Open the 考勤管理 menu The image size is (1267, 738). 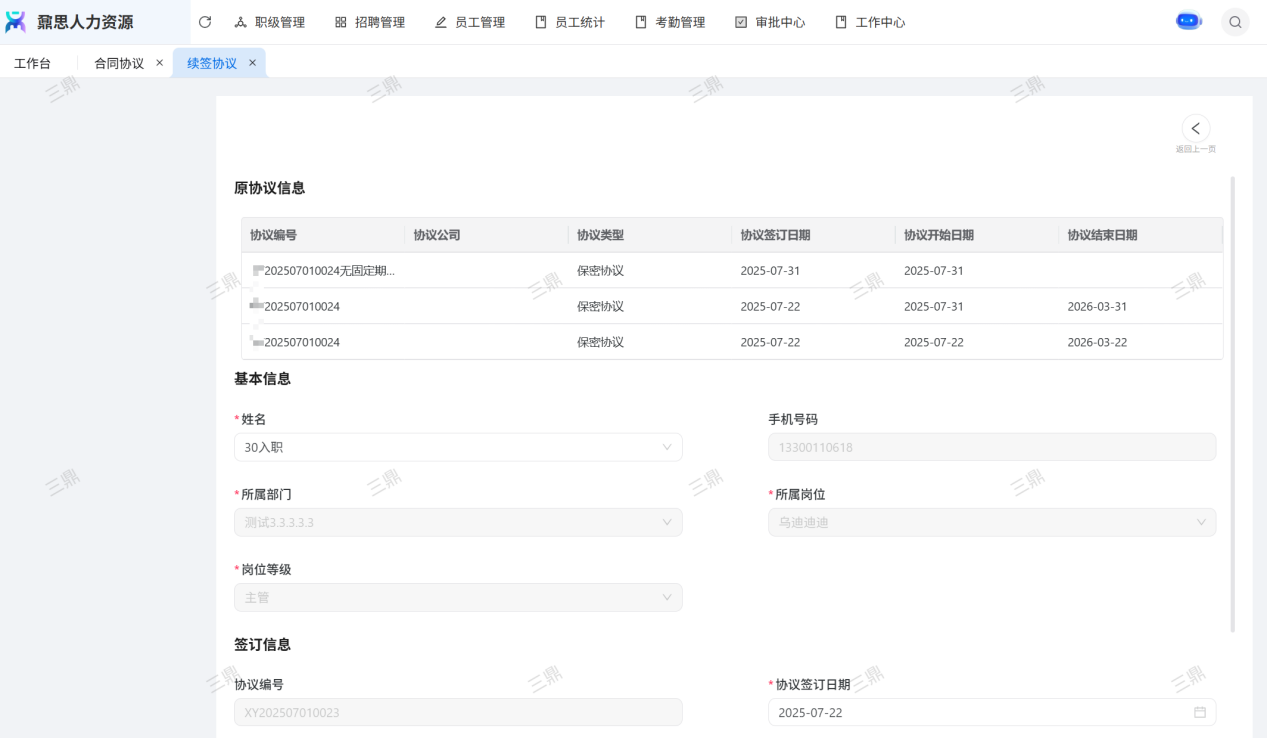point(670,22)
